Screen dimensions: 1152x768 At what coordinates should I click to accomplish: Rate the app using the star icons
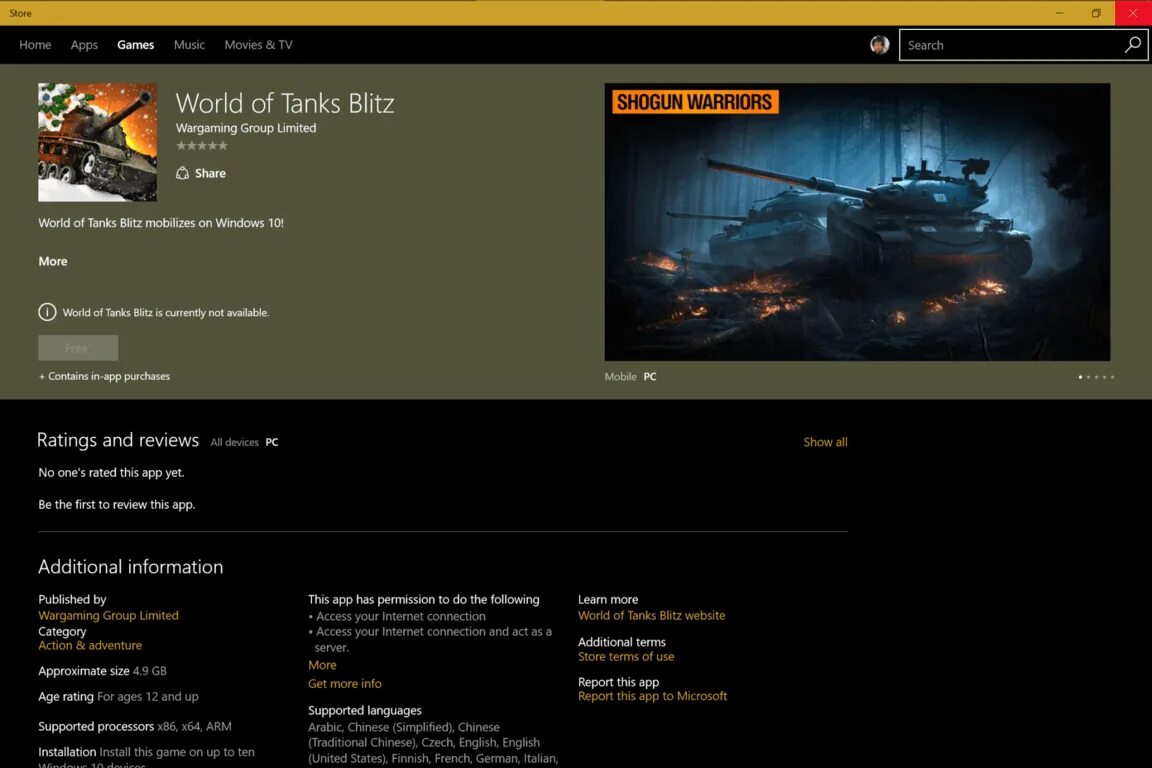pyautogui.click(x=201, y=145)
